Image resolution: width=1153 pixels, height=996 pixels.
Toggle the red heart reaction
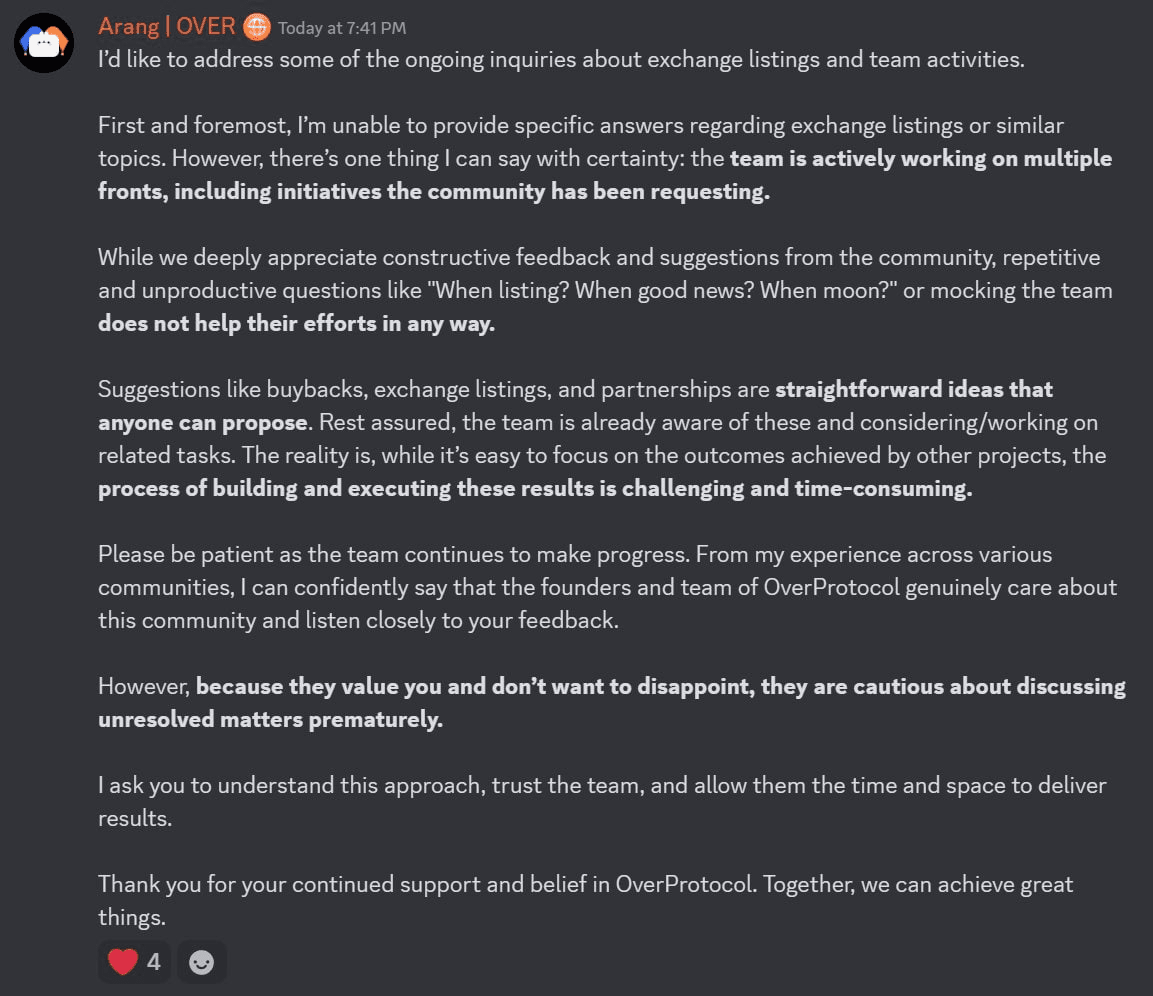coord(123,962)
